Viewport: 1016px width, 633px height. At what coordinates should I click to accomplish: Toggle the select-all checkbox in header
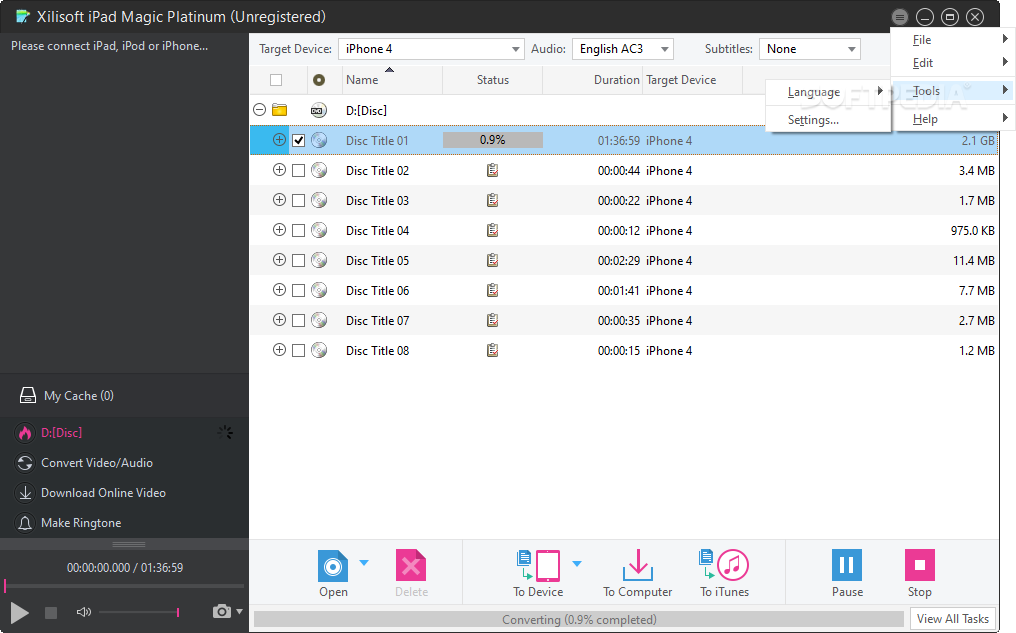[x=276, y=80]
